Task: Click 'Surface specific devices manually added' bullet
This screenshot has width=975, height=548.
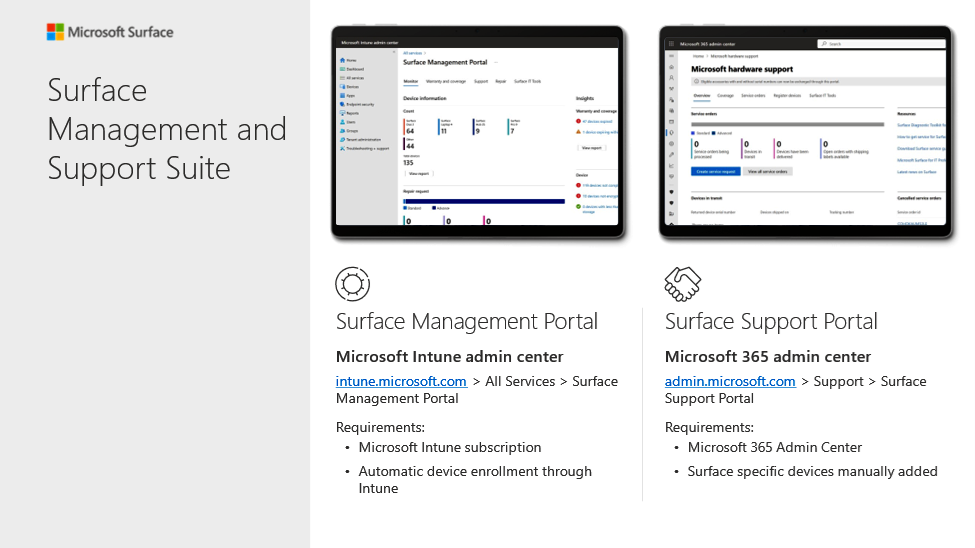Action: point(812,471)
